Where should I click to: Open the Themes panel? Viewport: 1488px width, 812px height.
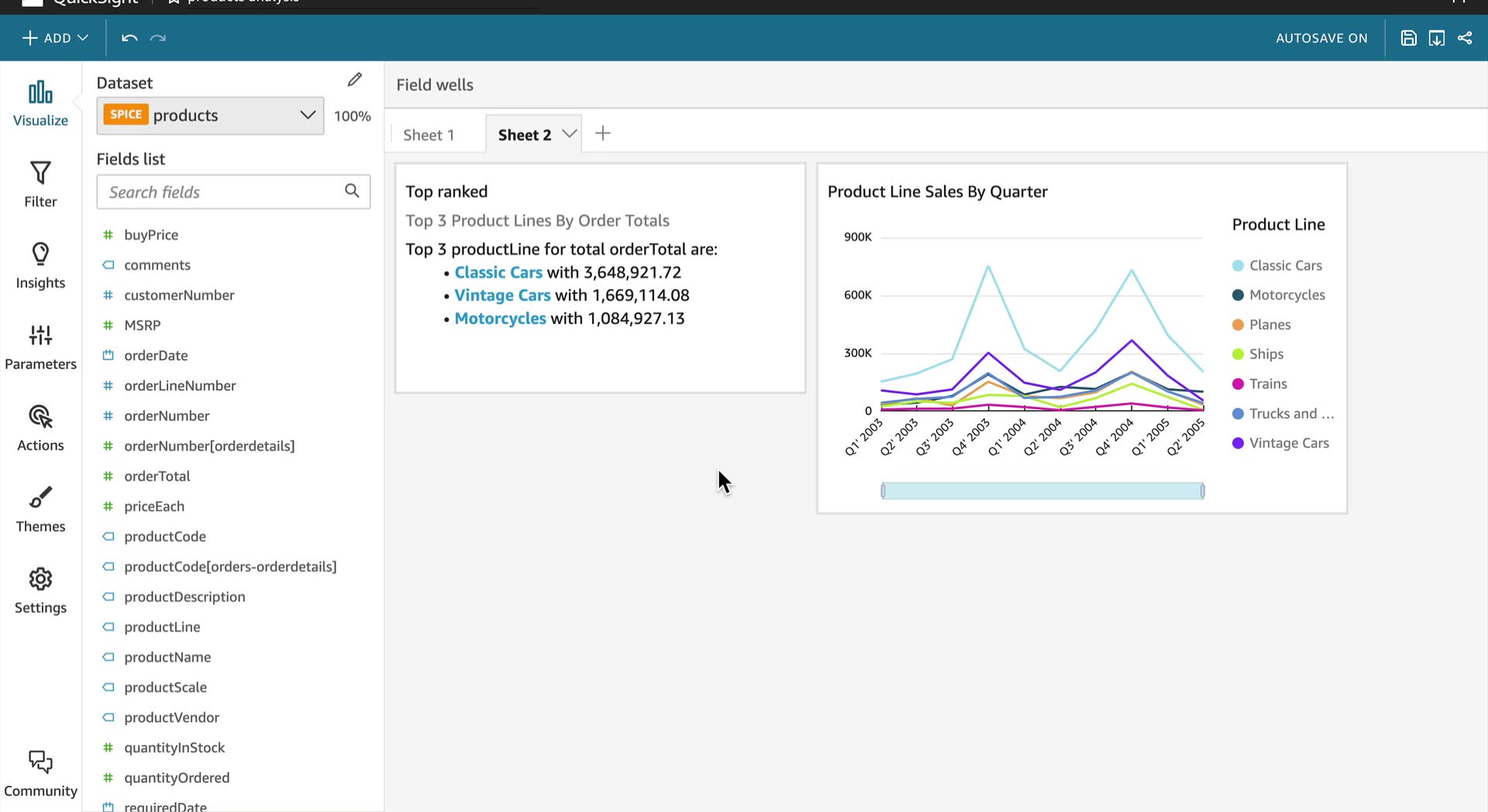pos(40,510)
